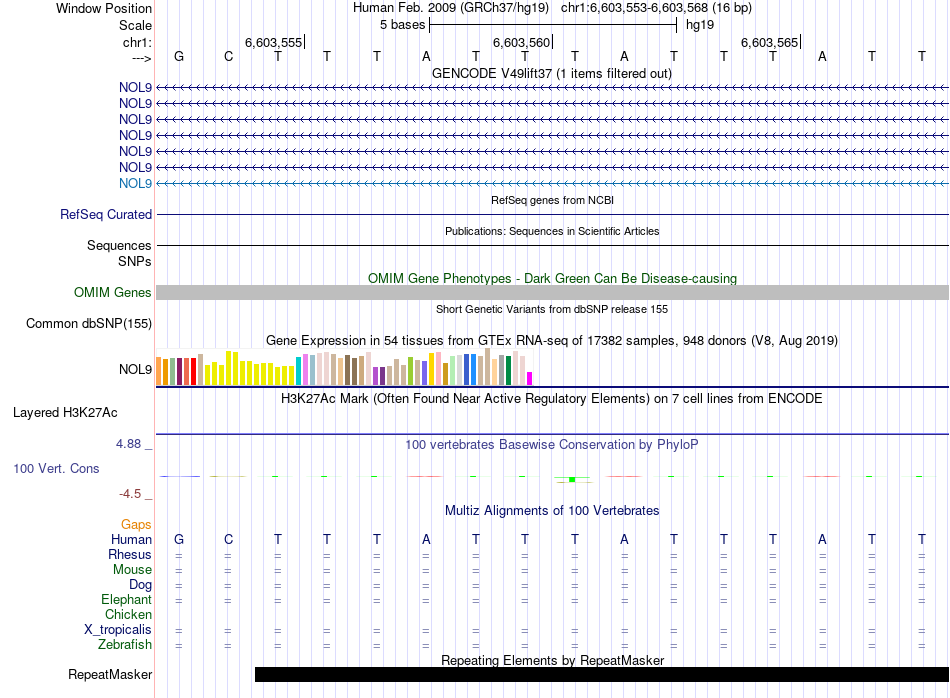Click the 5 bases scale bar
The width and height of the screenshot is (950, 698).
553,25
